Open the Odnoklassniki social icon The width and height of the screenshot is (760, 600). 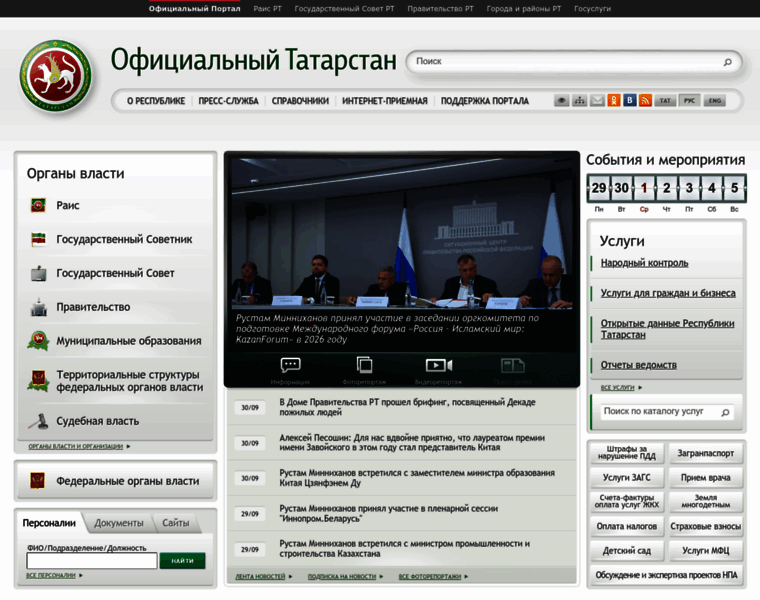pos(614,100)
